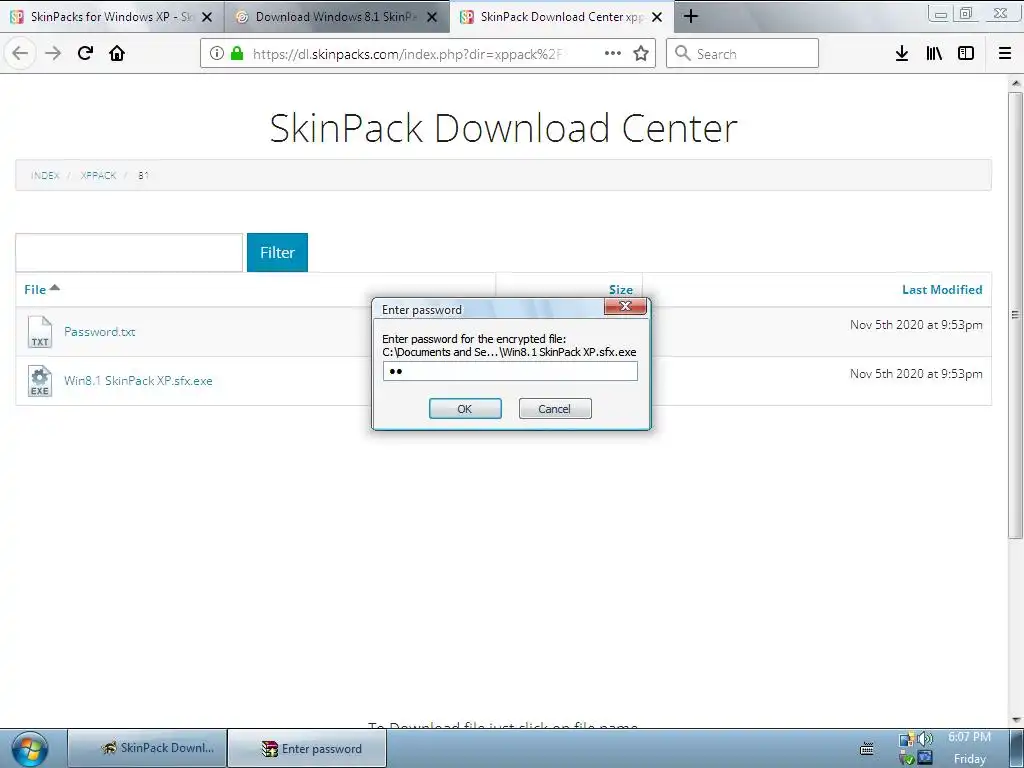1024x768 pixels.
Task: Switch to SkinPack Downl... taskbar button
Action: tap(148, 748)
